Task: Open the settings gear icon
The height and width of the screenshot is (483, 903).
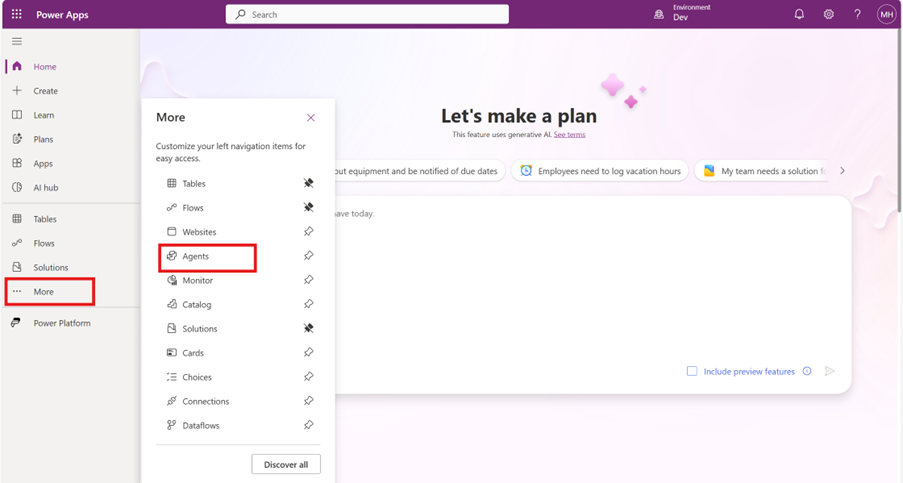Action: pos(828,14)
